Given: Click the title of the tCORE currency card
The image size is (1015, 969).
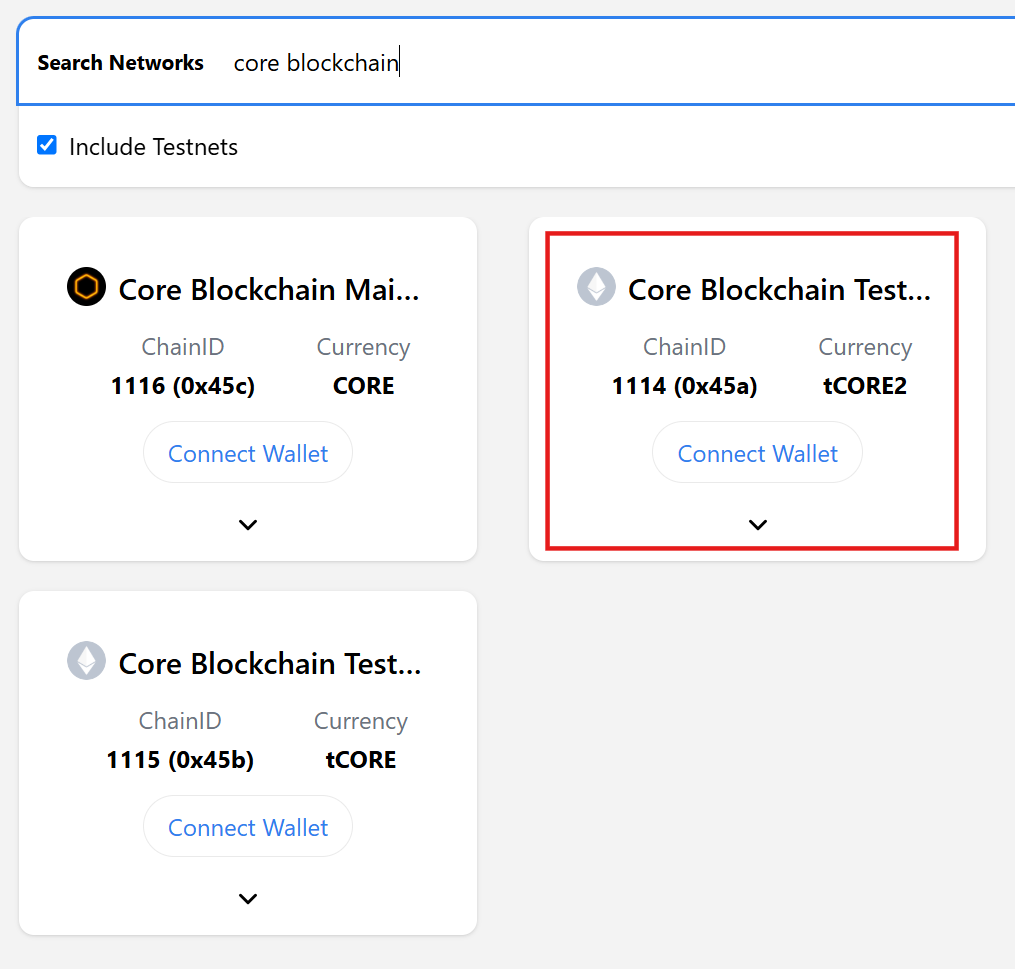Looking at the screenshot, I should [270, 663].
